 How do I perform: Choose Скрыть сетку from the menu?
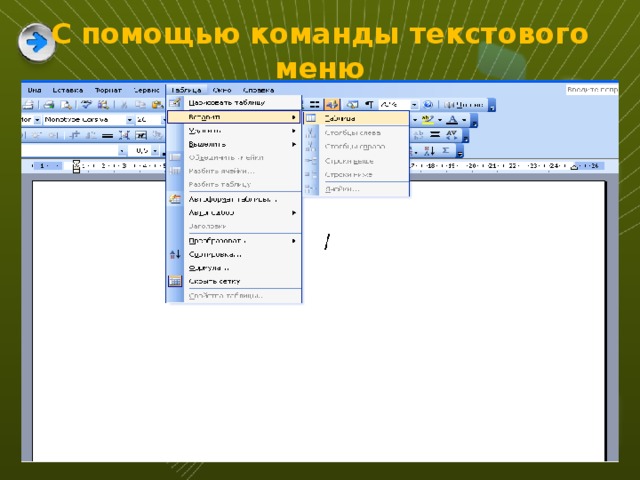tap(234, 282)
